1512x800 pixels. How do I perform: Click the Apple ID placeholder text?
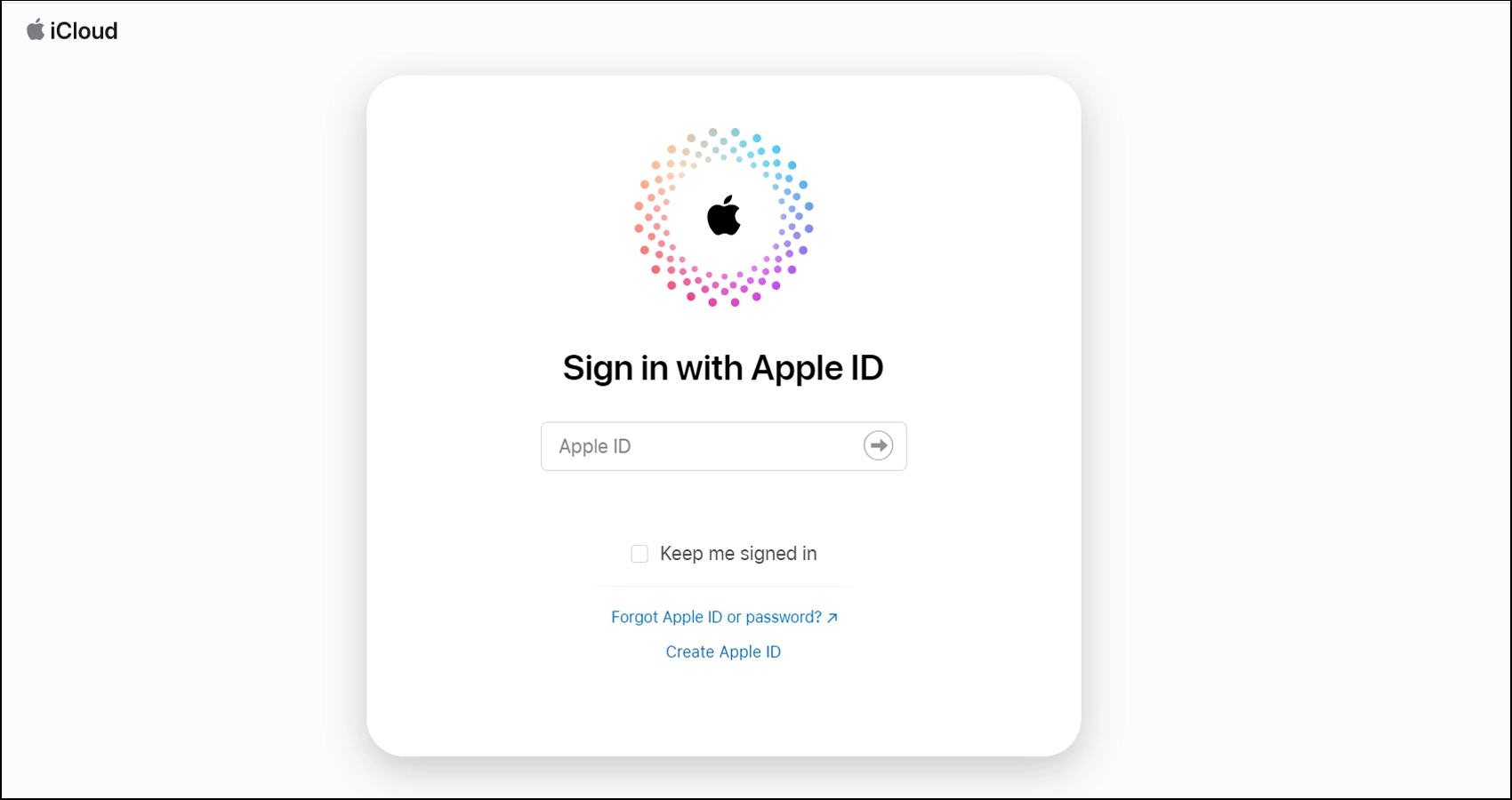595,446
